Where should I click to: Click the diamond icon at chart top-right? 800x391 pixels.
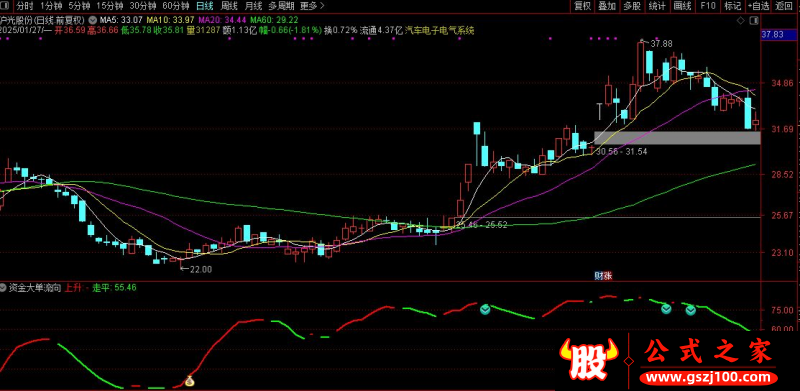[x=740, y=20]
